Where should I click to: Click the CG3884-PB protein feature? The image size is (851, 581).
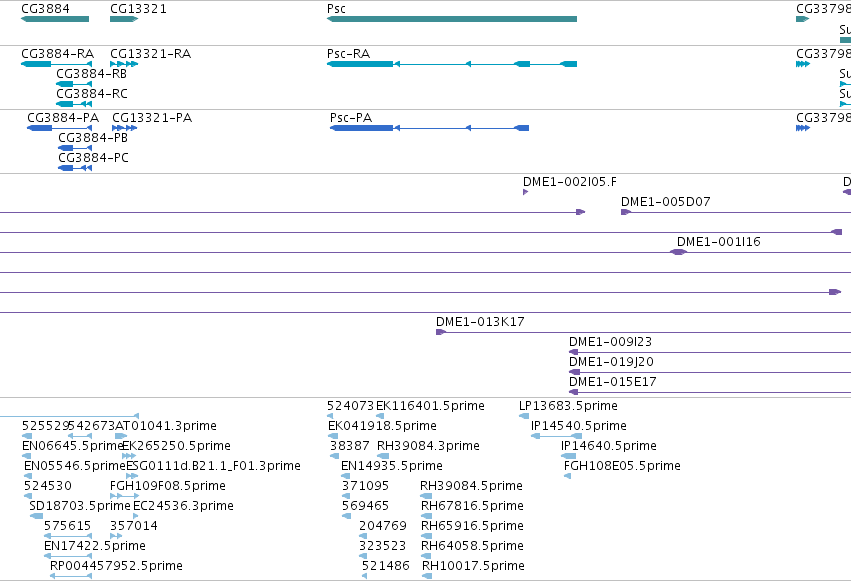75,148
